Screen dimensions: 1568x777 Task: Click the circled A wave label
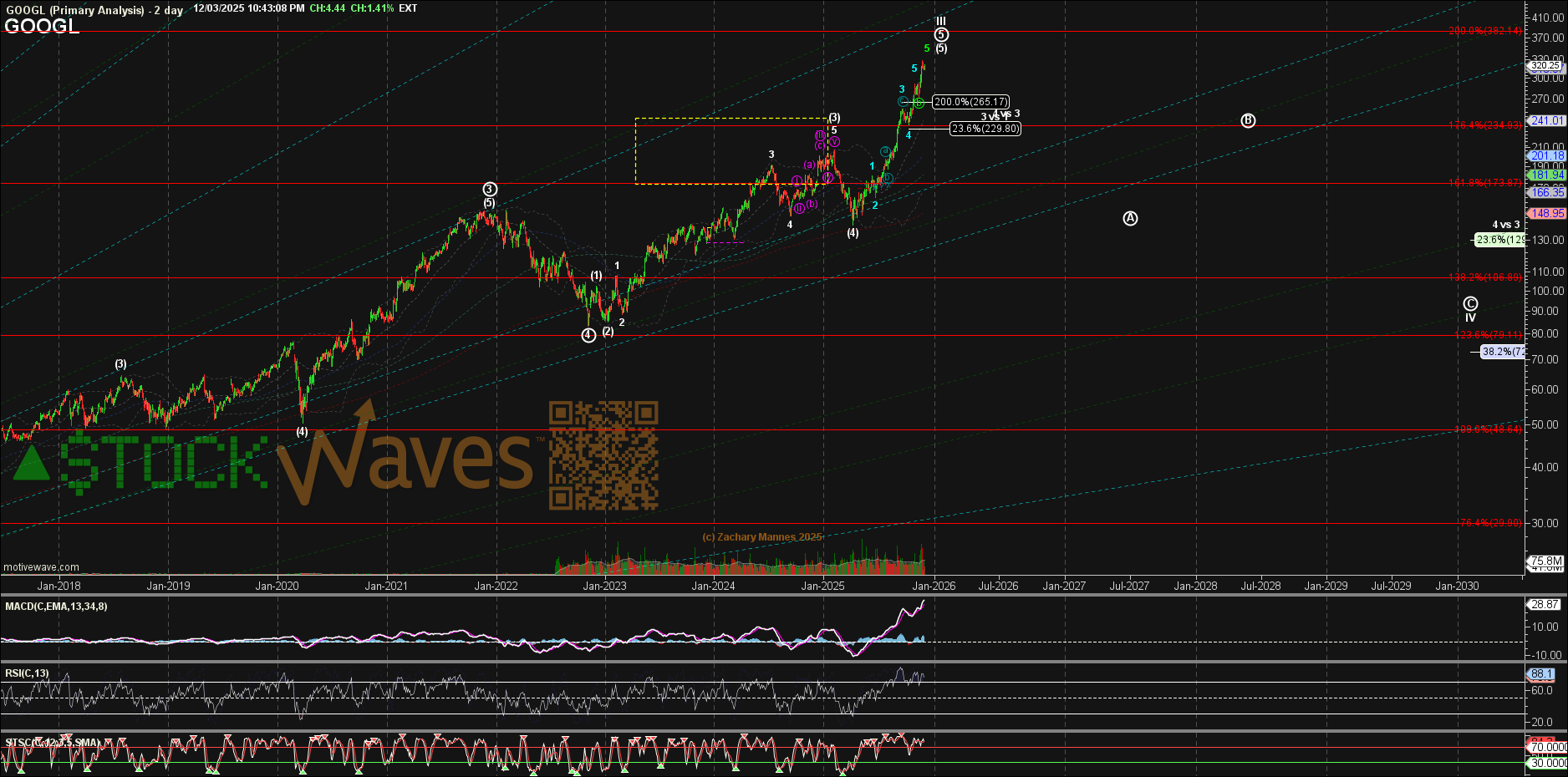point(1130,218)
